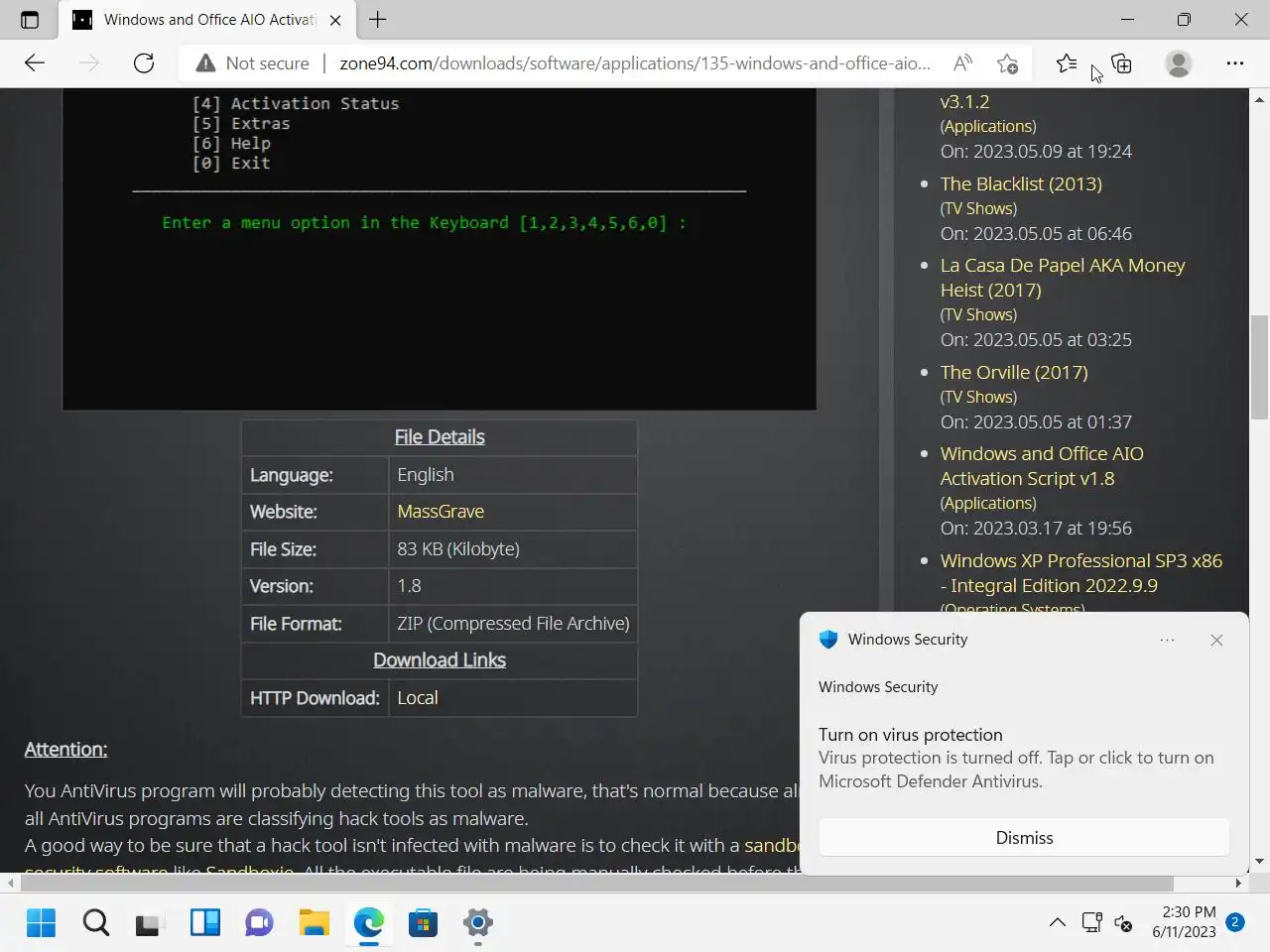Open Windows Security notification options menu
This screenshot has width=1270, height=952.
click(x=1167, y=641)
